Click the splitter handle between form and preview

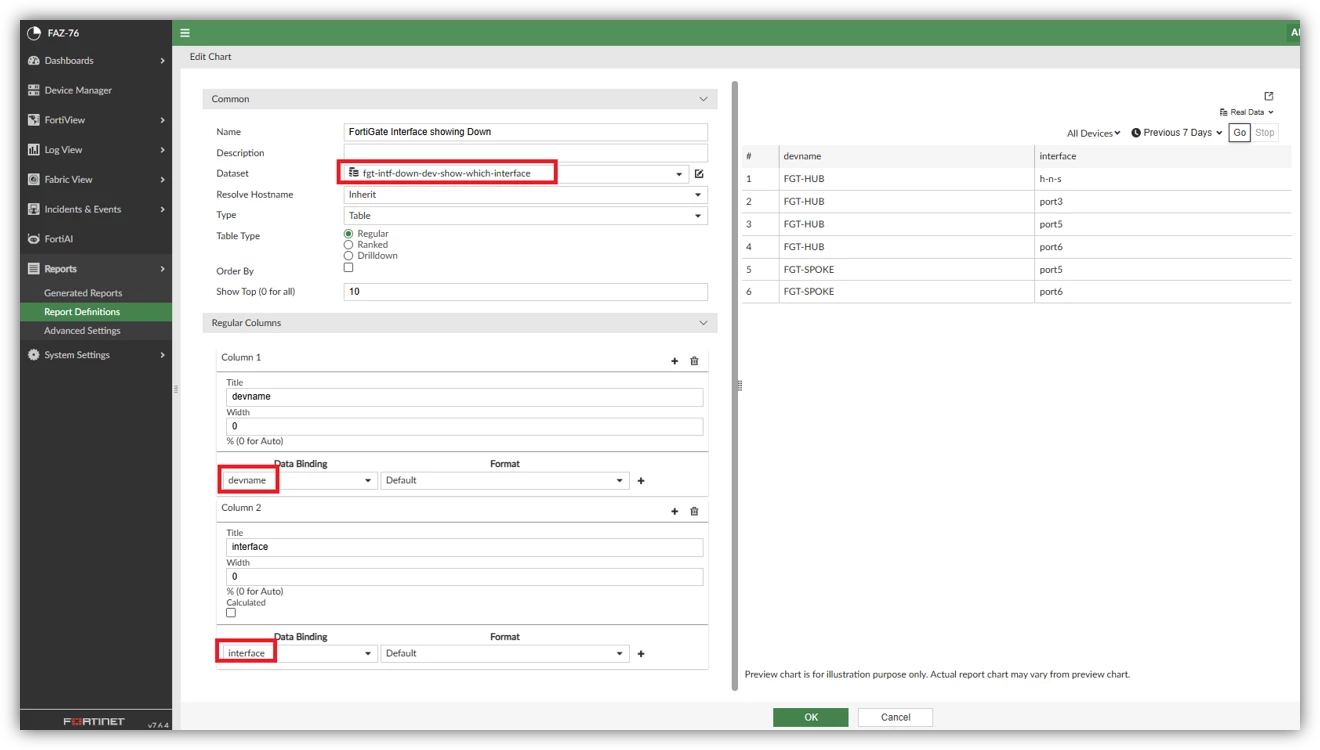[x=739, y=385]
